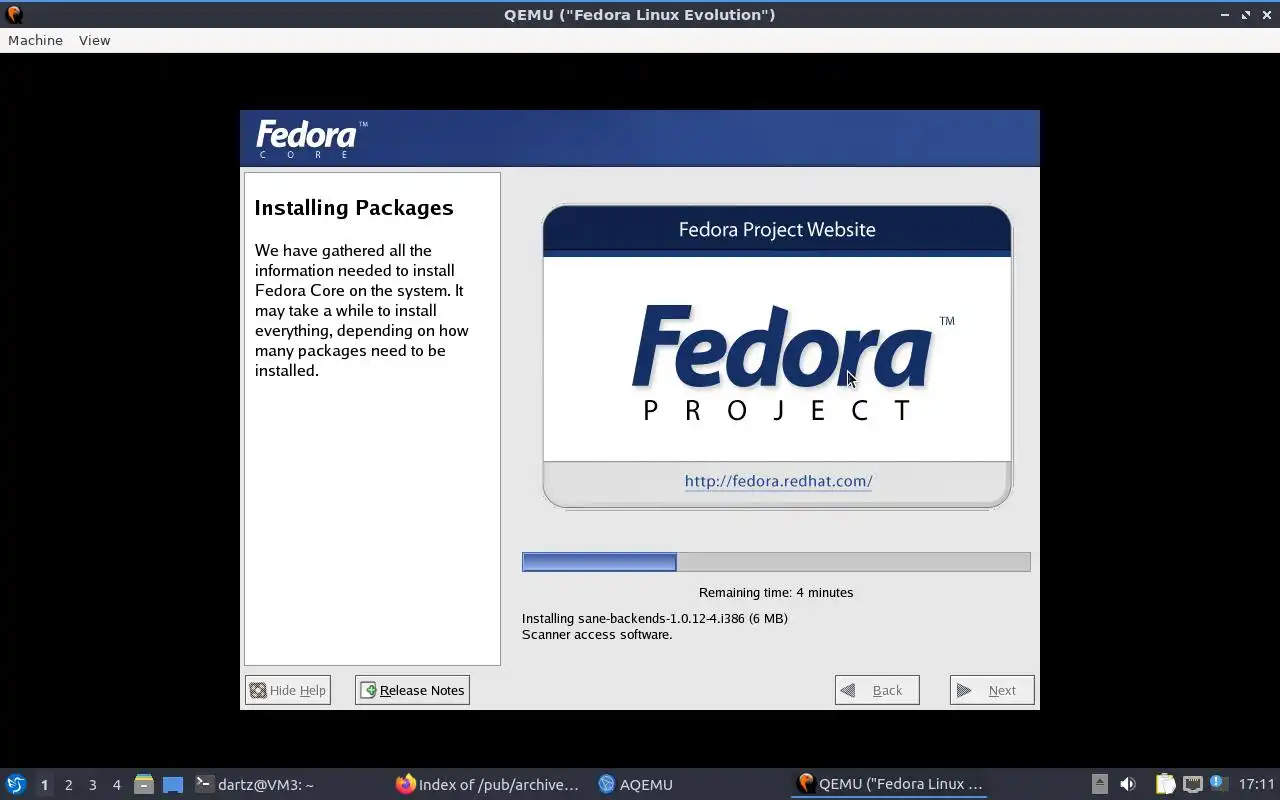
Task: Open the View menu
Action: pyautogui.click(x=94, y=40)
